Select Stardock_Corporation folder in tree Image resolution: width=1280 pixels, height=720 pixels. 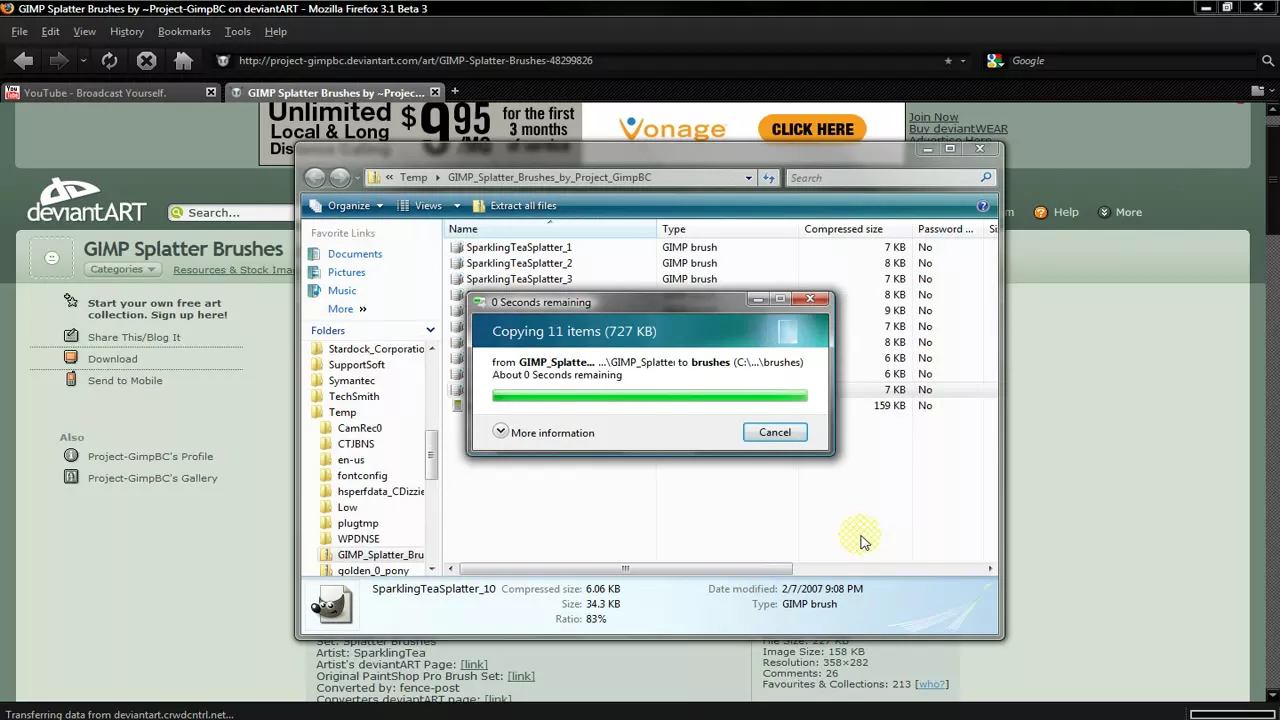(370, 349)
